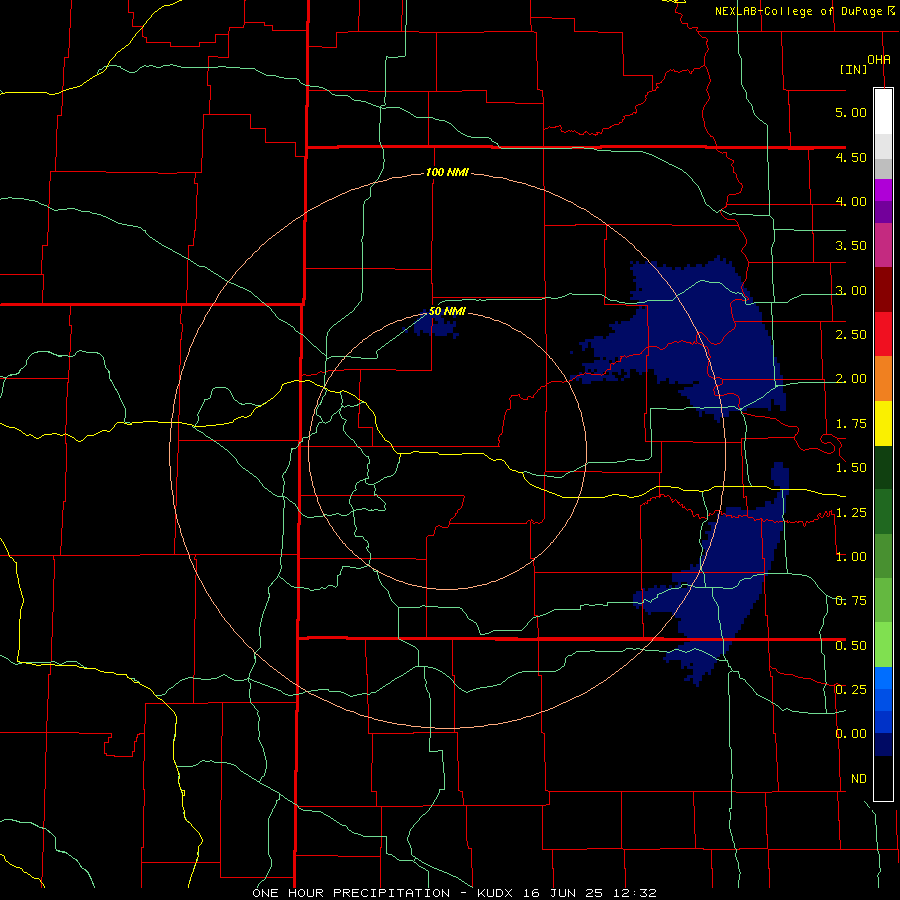
Task: Click the 3.00 legend value
Action: pos(851,290)
